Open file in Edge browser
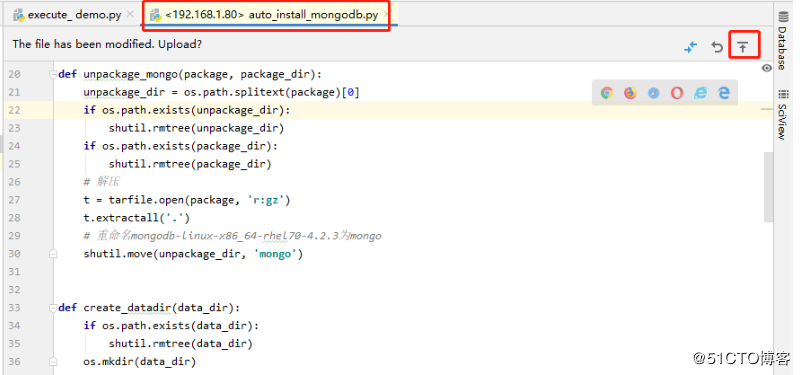Image resolution: width=800 pixels, height=375 pixels. 723,93
